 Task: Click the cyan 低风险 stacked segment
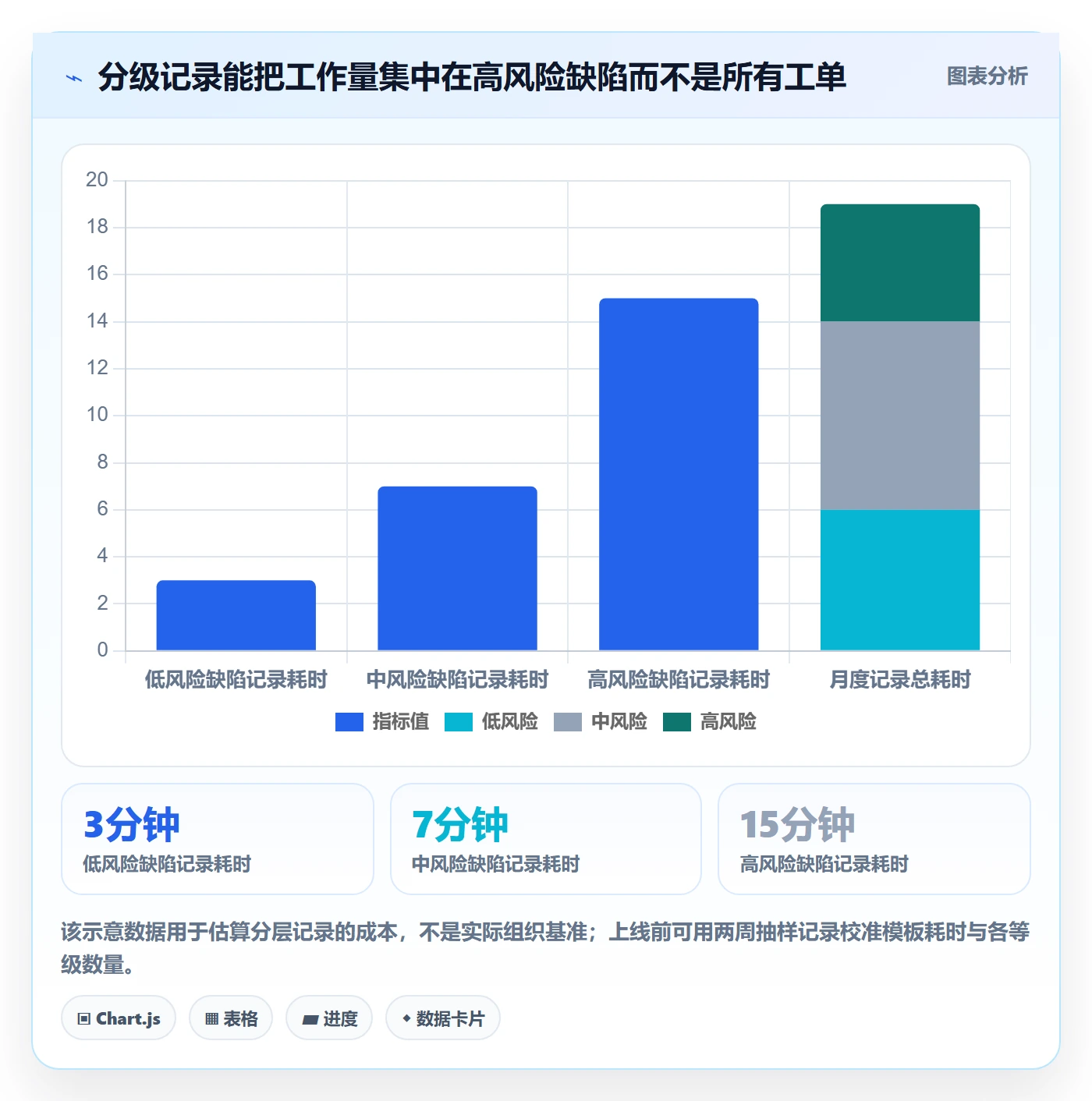pyautogui.click(x=900, y=580)
